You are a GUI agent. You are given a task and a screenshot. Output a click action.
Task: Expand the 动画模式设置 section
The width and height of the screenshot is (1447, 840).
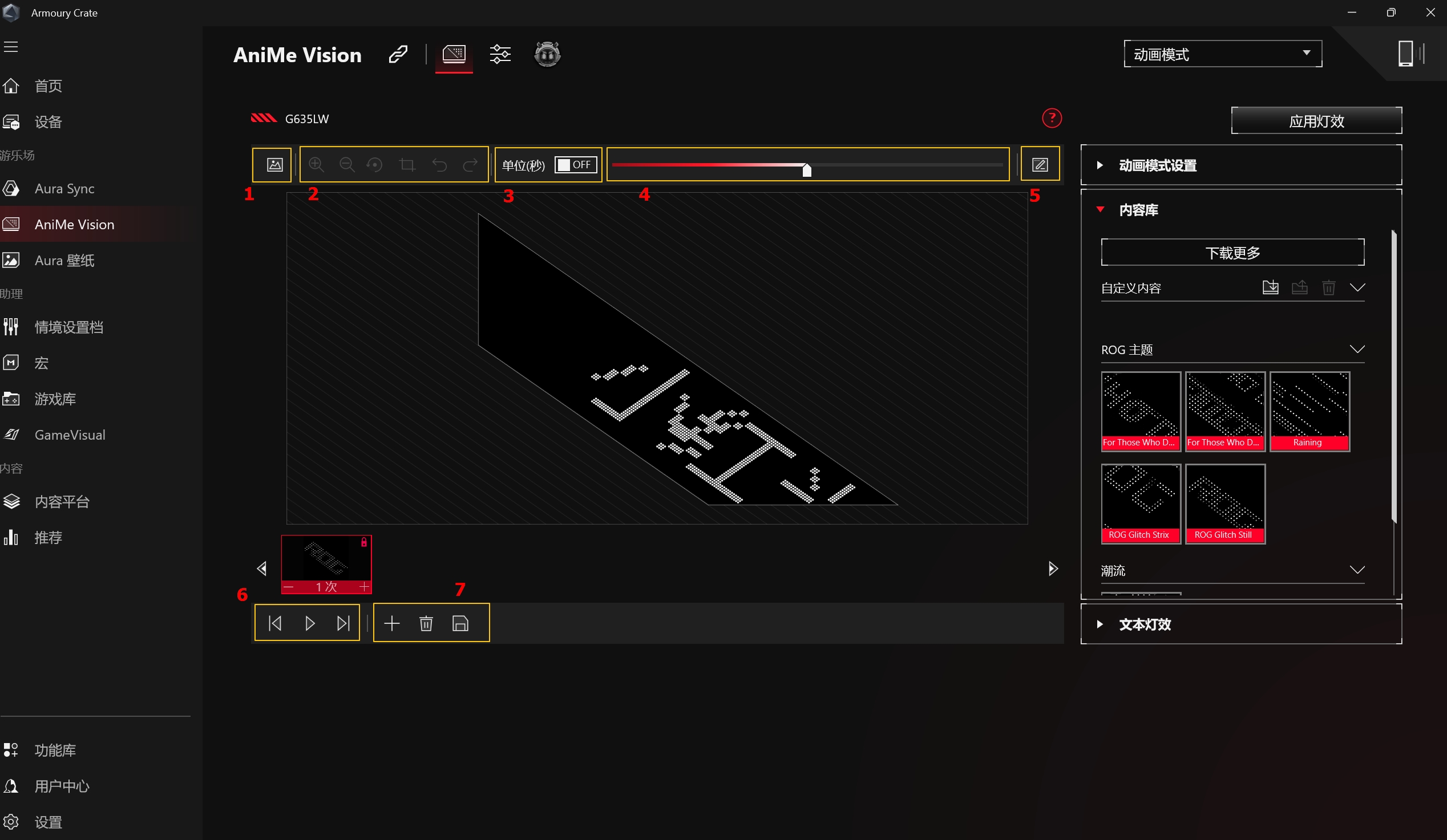(x=1241, y=165)
